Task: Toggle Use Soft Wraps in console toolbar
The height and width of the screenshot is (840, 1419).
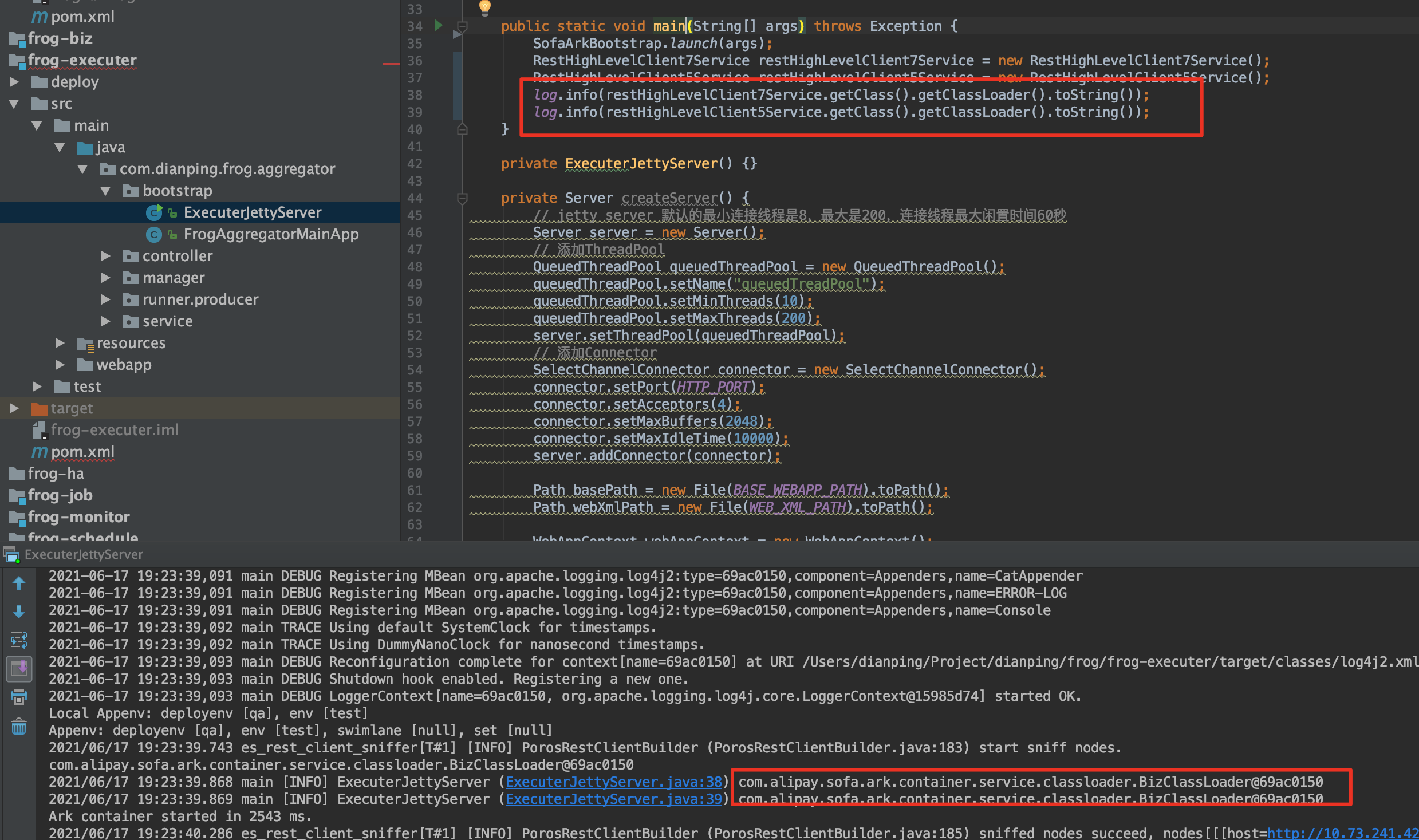Action: tap(19, 640)
